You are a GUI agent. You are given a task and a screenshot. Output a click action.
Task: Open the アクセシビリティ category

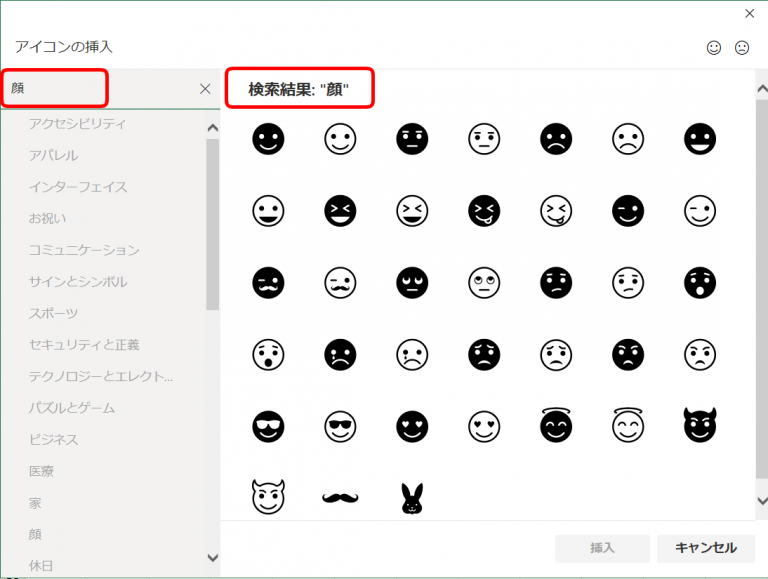click(77, 124)
